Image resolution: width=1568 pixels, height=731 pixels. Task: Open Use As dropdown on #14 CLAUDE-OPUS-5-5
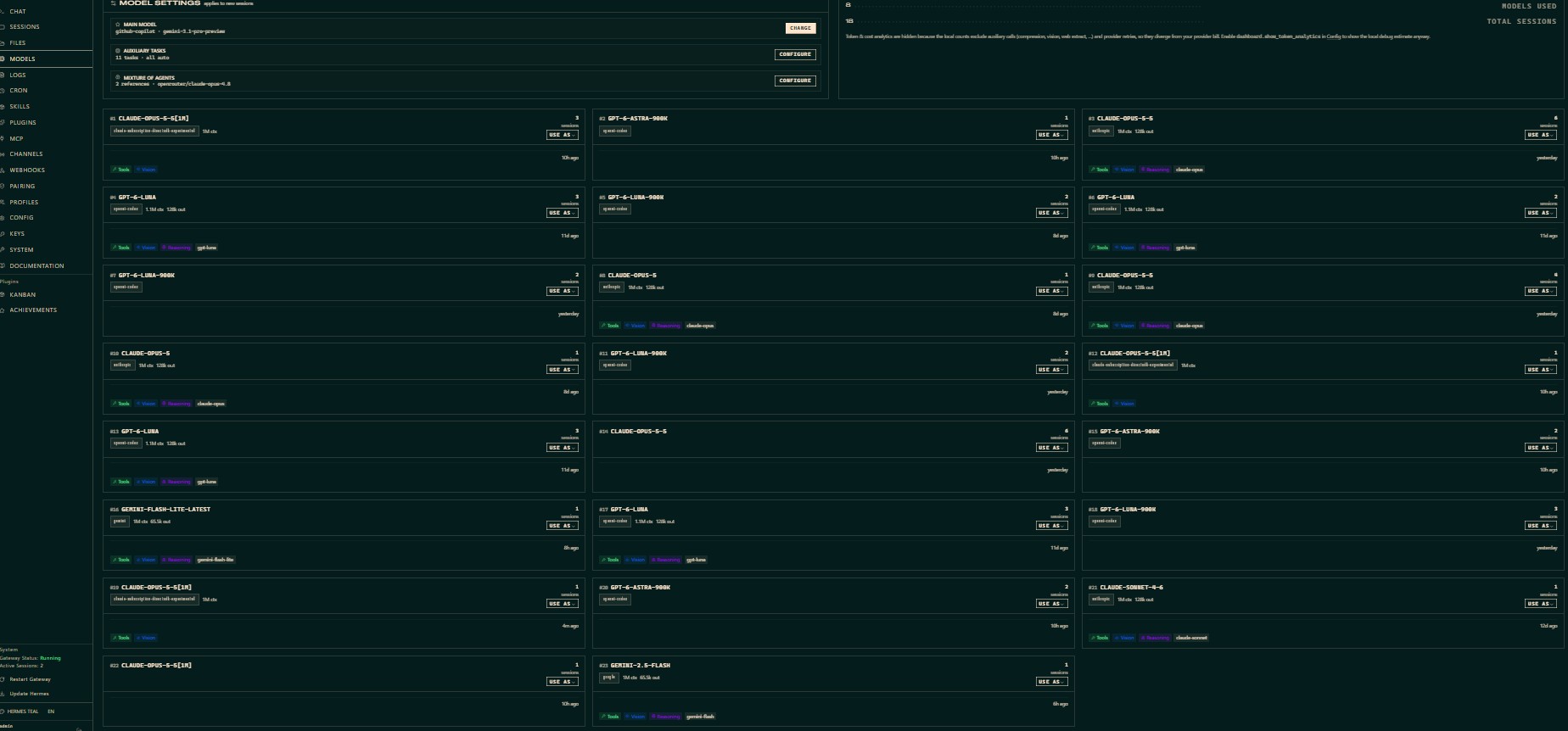[1052, 448]
